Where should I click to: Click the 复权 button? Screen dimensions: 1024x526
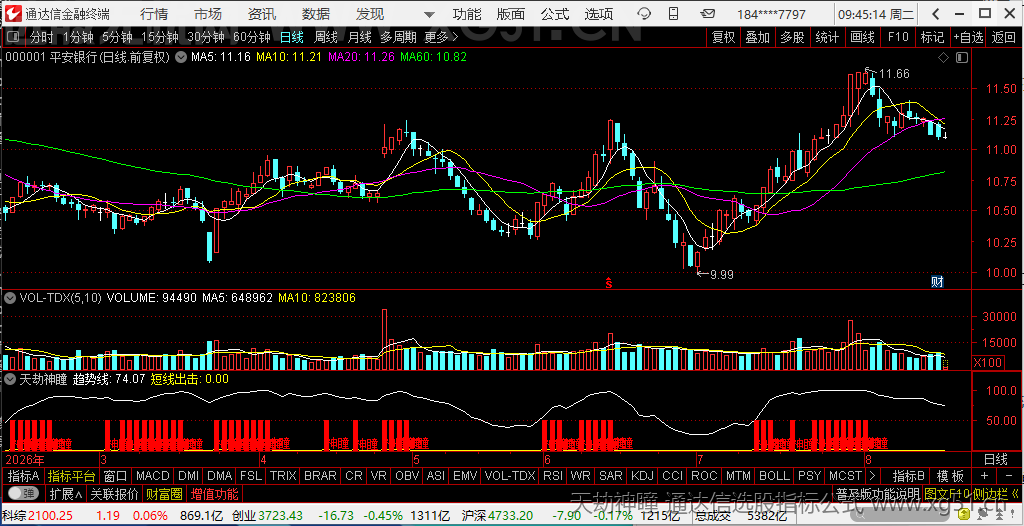[724, 37]
